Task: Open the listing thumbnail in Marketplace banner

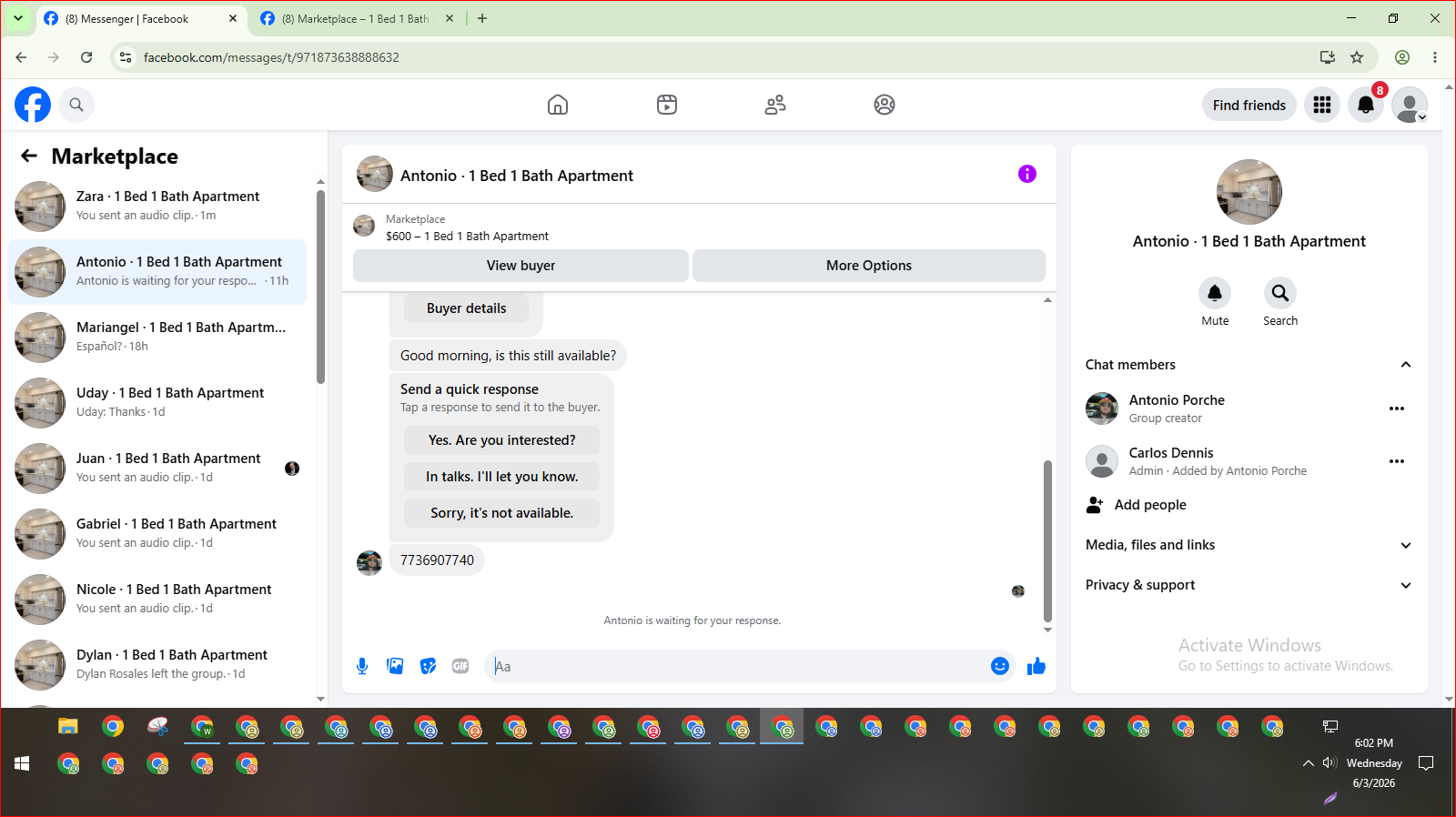Action: [x=364, y=226]
